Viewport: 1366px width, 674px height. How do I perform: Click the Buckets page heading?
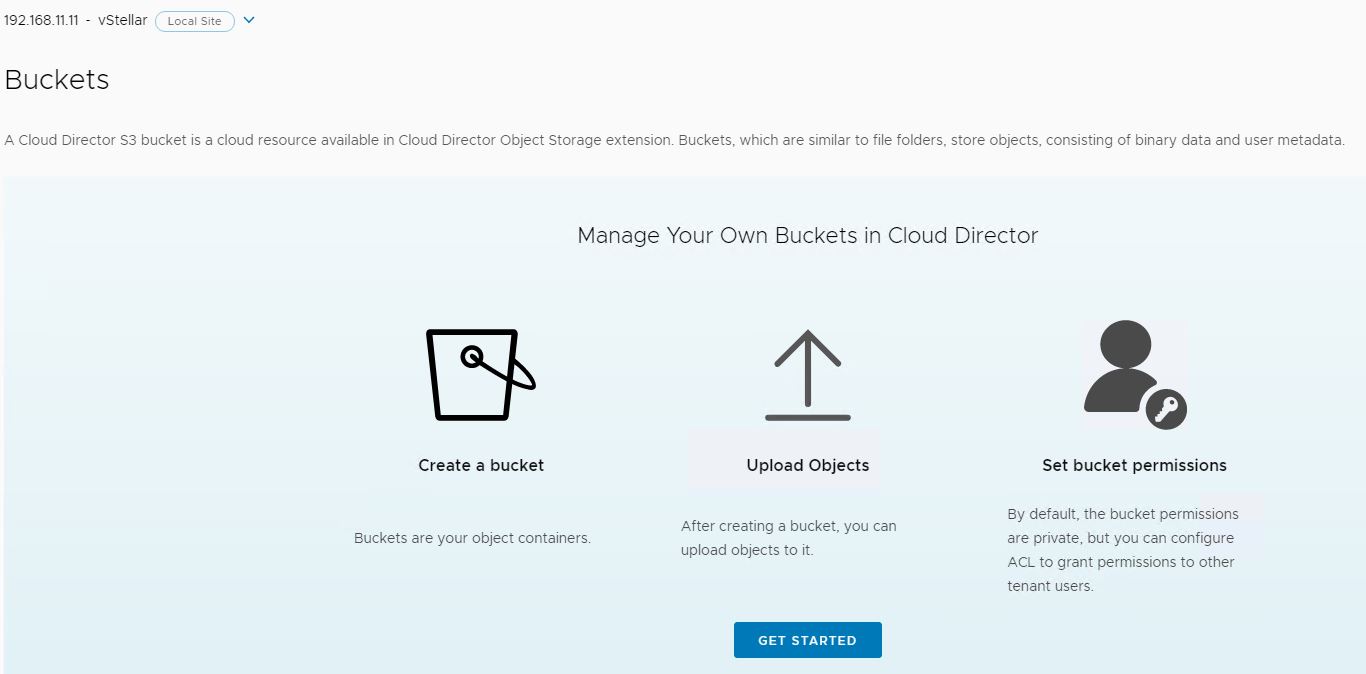coord(57,80)
